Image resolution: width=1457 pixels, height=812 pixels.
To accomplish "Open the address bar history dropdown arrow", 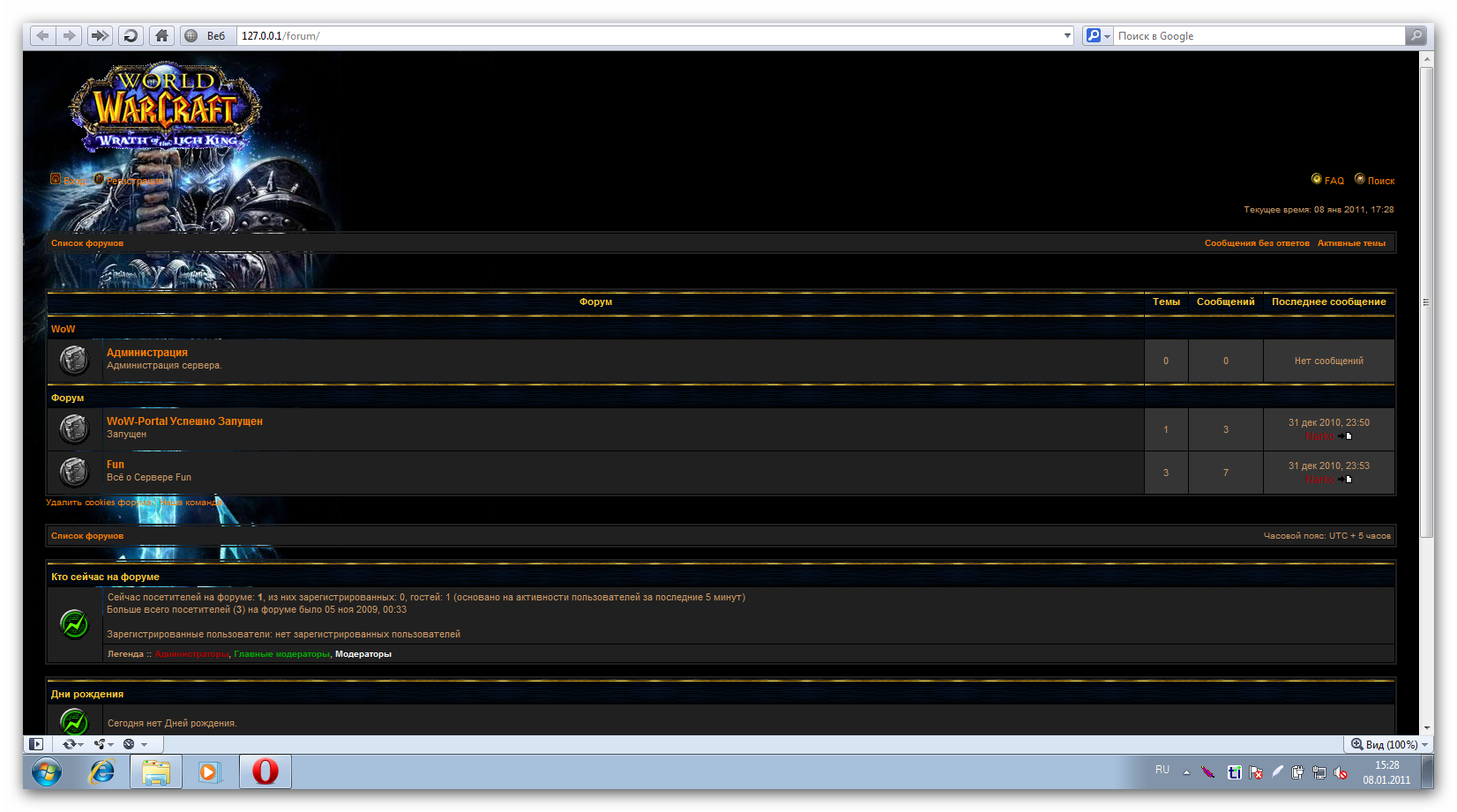I will [x=1067, y=36].
